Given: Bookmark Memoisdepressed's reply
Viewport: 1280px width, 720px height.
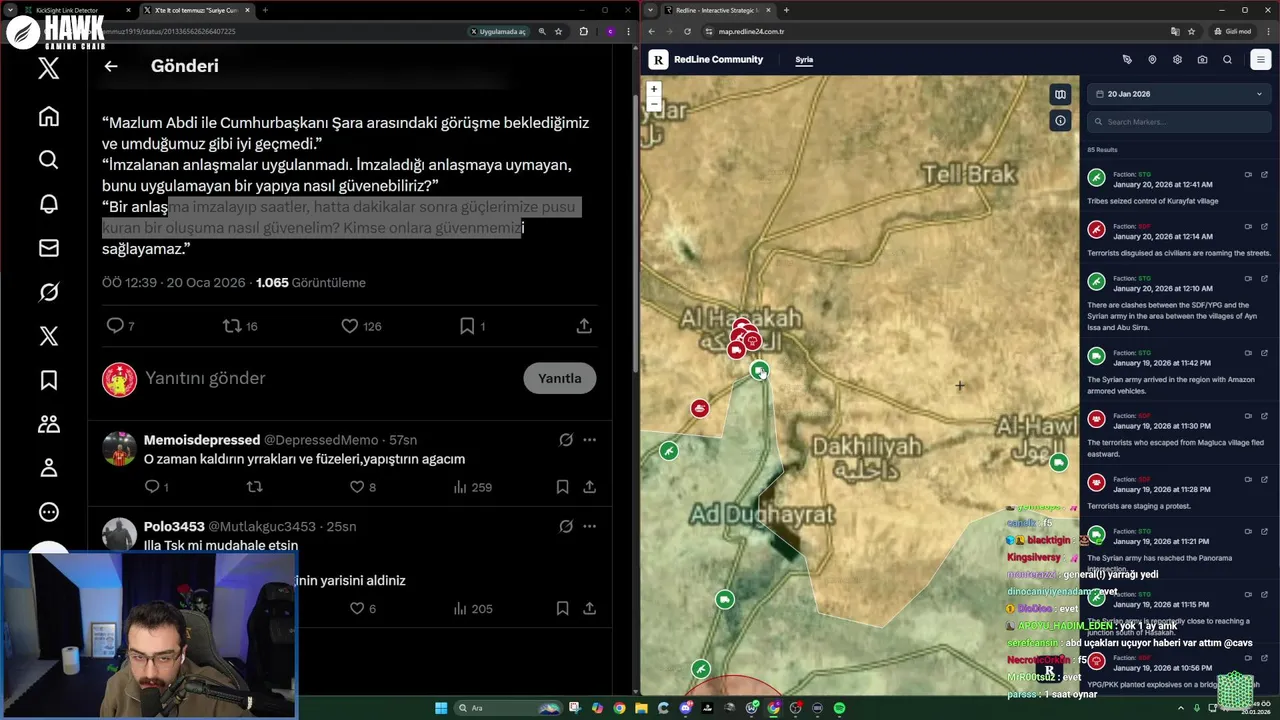Looking at the screenshot, I should (562, 487).
